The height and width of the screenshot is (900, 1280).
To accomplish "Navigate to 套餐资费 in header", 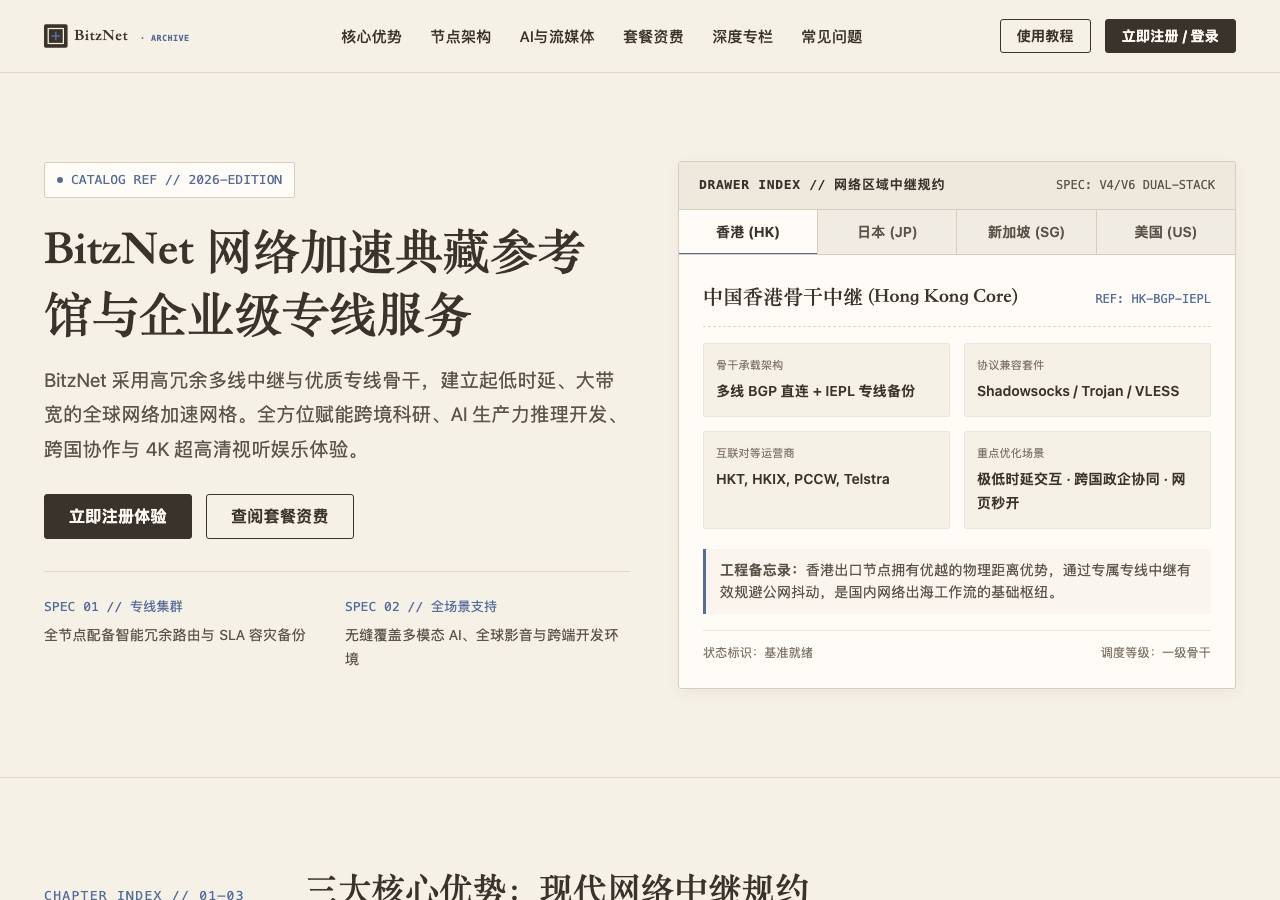I will pos(653,37).
